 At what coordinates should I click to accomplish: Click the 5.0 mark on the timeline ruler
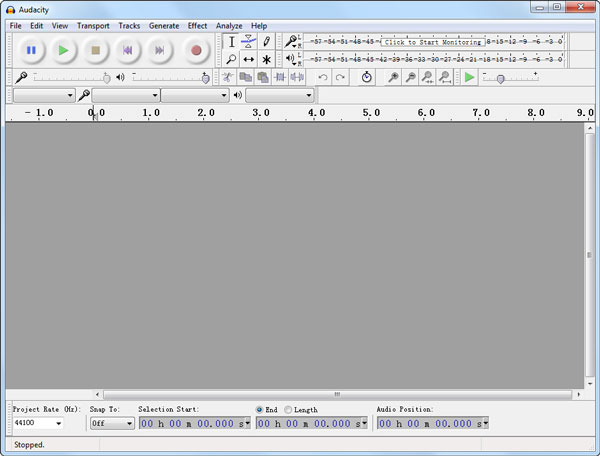click(x=371, y=113)
